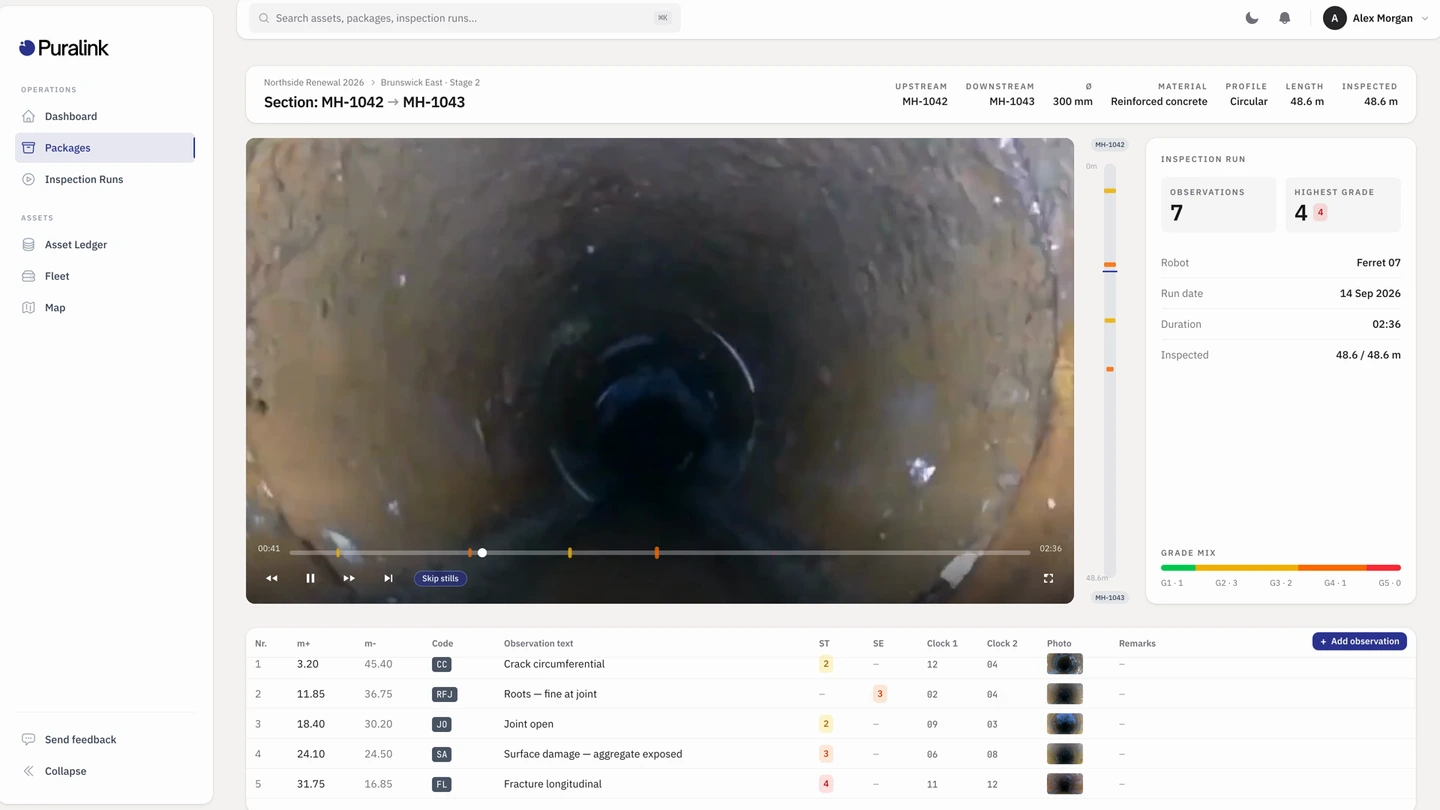Select Packages in sidebar
The width and height of the screenshot is (1440, 810).
click(x=105, y=148)
